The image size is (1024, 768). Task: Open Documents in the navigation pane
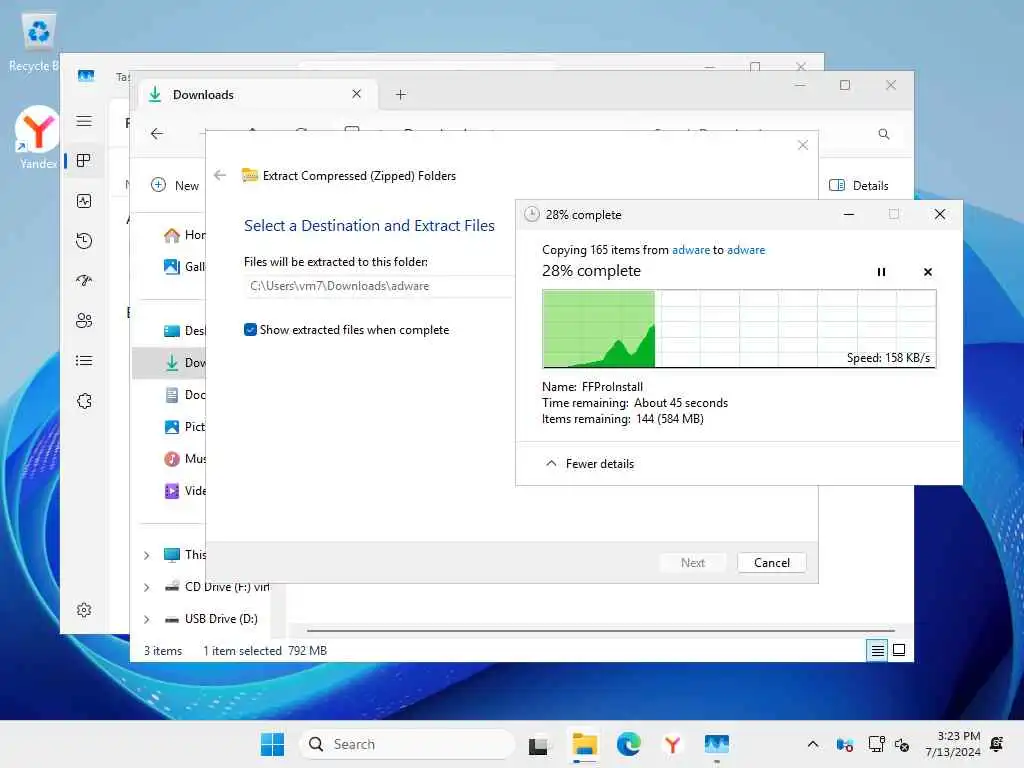point(184,395)
